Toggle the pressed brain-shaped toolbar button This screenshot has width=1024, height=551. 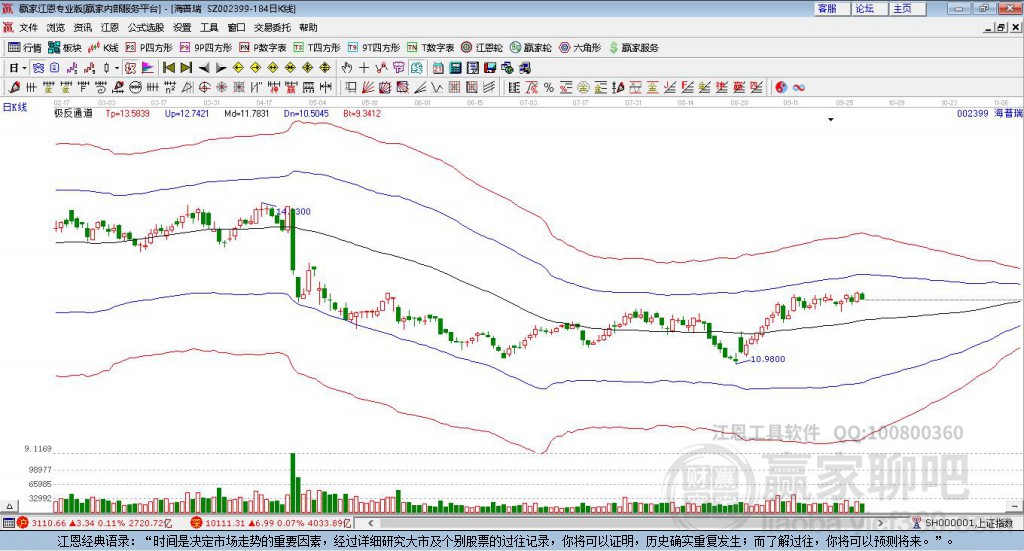pyautogui.click(x=416, y=68)
